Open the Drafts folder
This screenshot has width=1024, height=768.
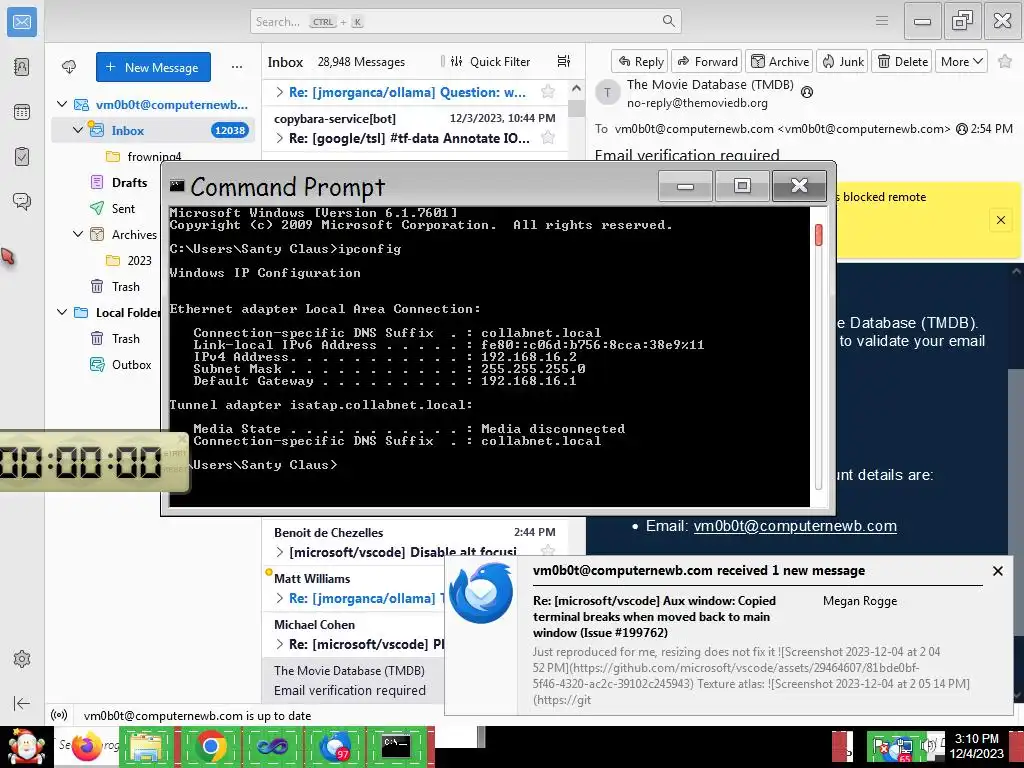[129, 182]
